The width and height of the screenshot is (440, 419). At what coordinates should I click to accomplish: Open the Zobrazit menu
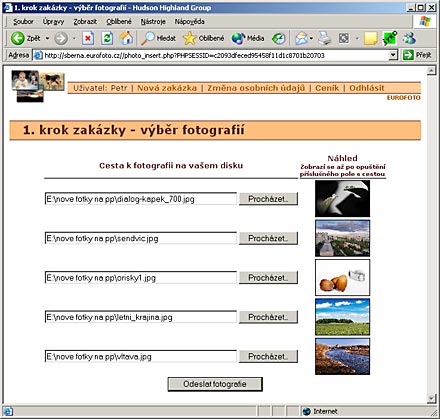point(85,22)
